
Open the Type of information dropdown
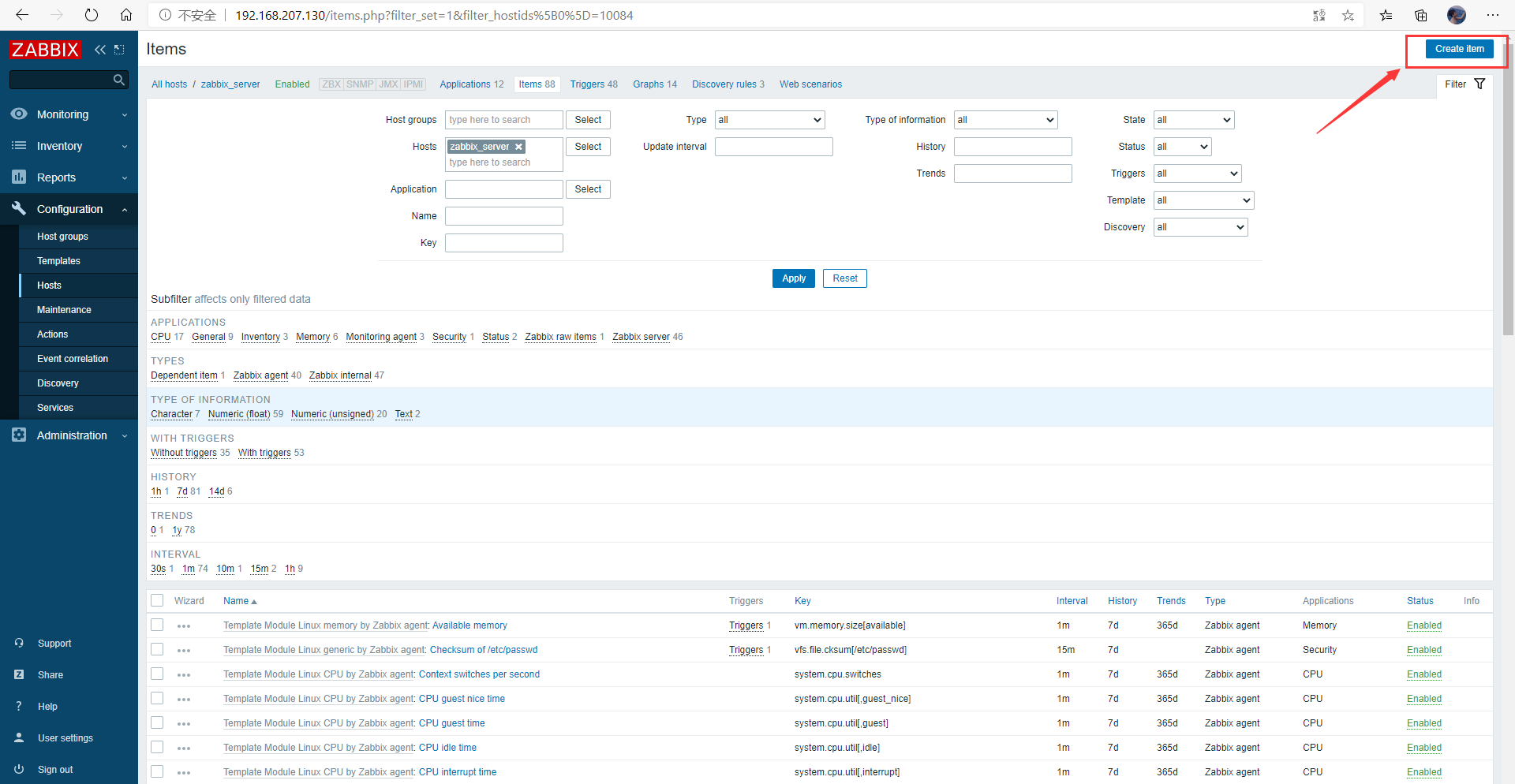coord(1006,120)
